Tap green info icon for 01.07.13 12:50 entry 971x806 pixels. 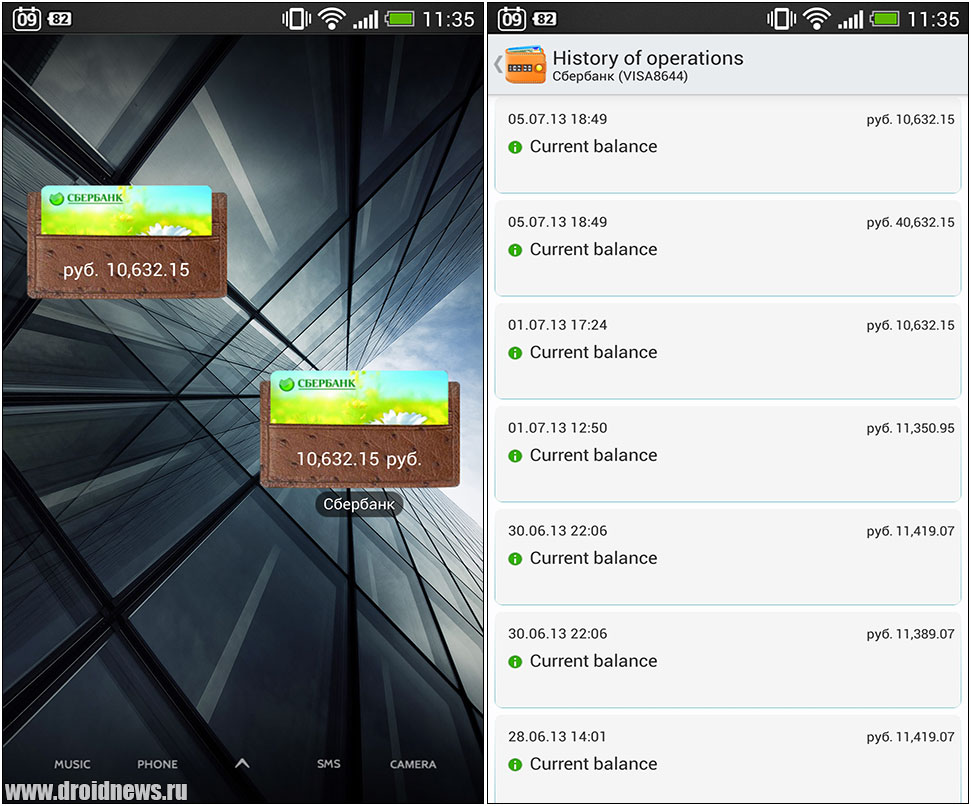(x=515, y=456)
